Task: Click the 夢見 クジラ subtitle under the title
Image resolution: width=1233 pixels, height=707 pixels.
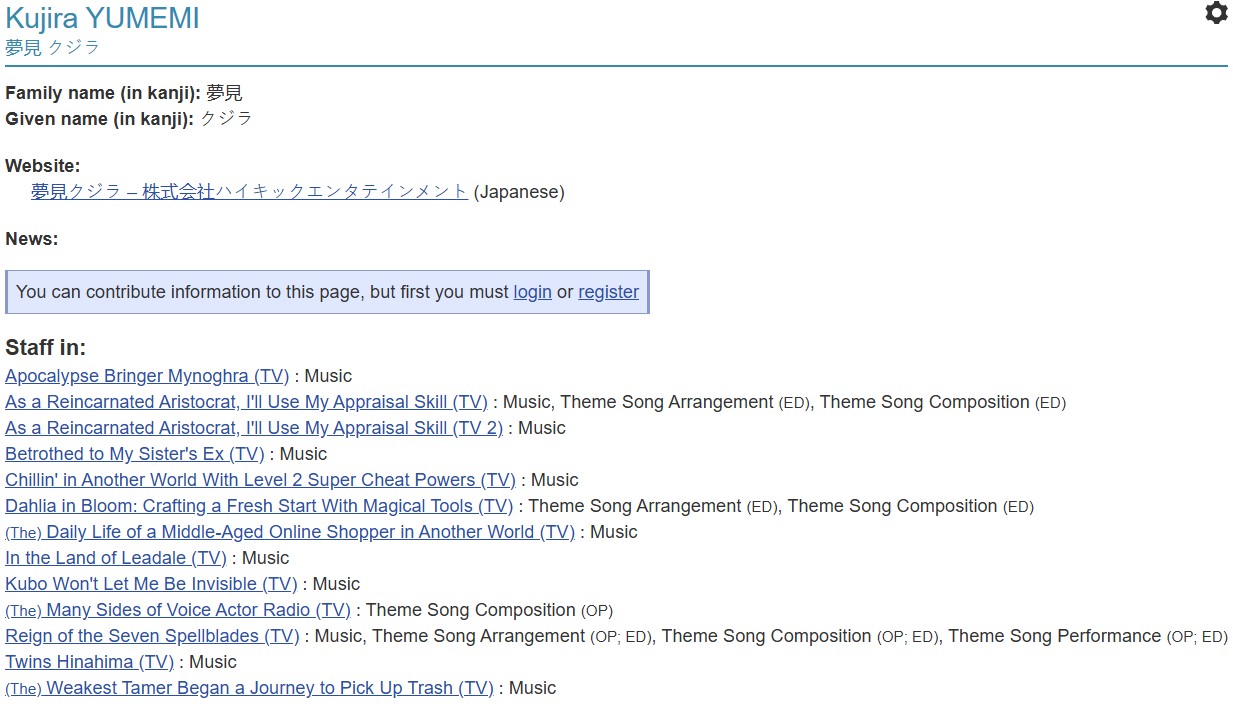Action: coord(53,47)
